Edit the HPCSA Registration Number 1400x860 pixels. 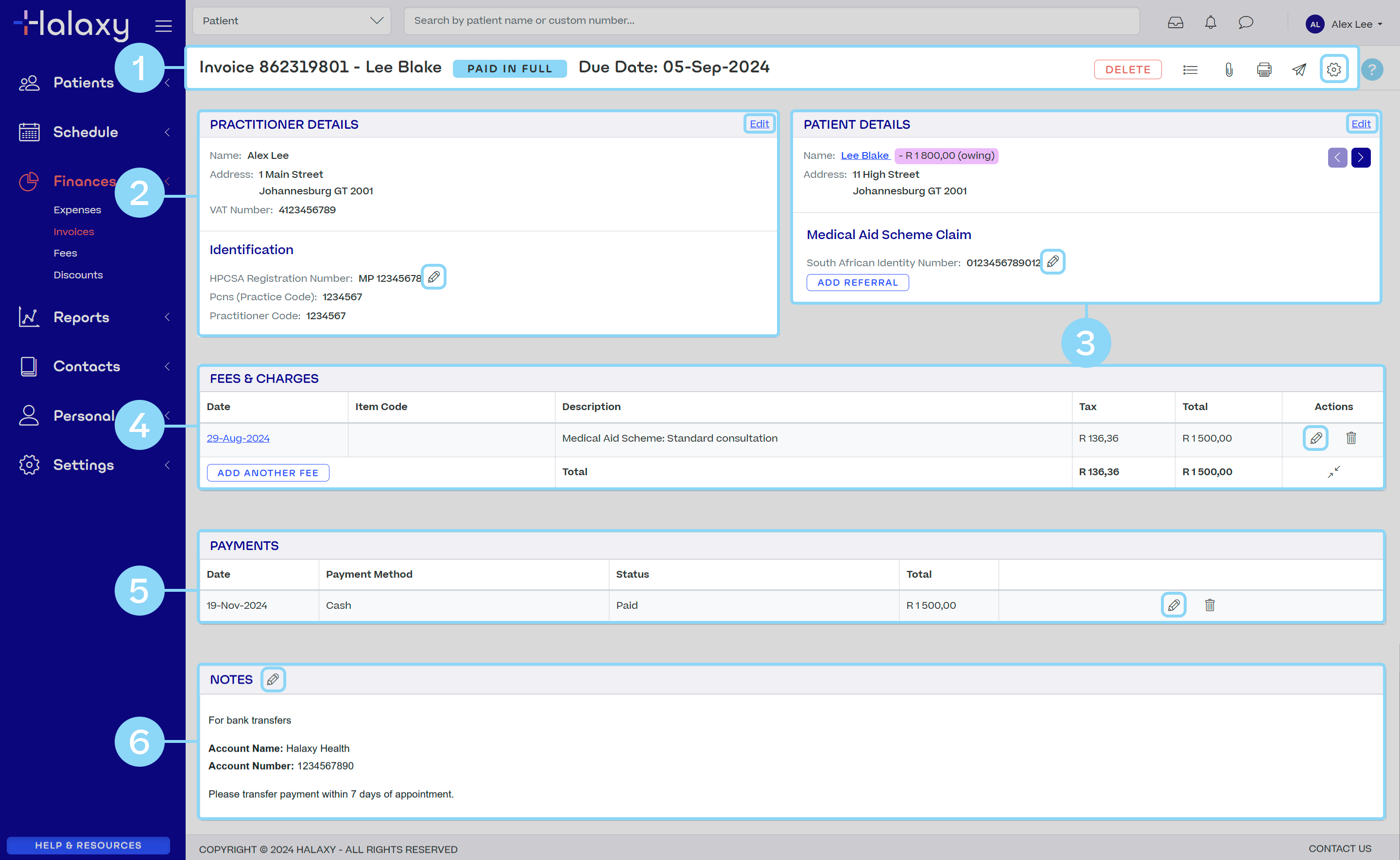tap(433, 277)
